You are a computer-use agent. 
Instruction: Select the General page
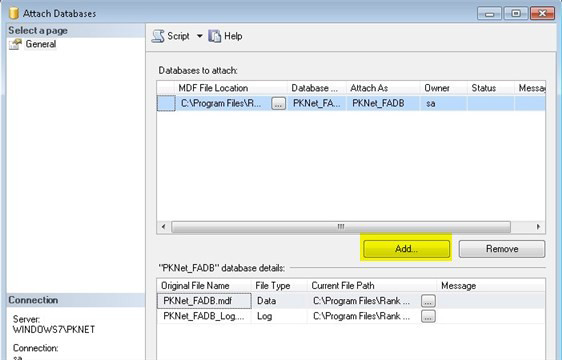(x=41, y=44)
